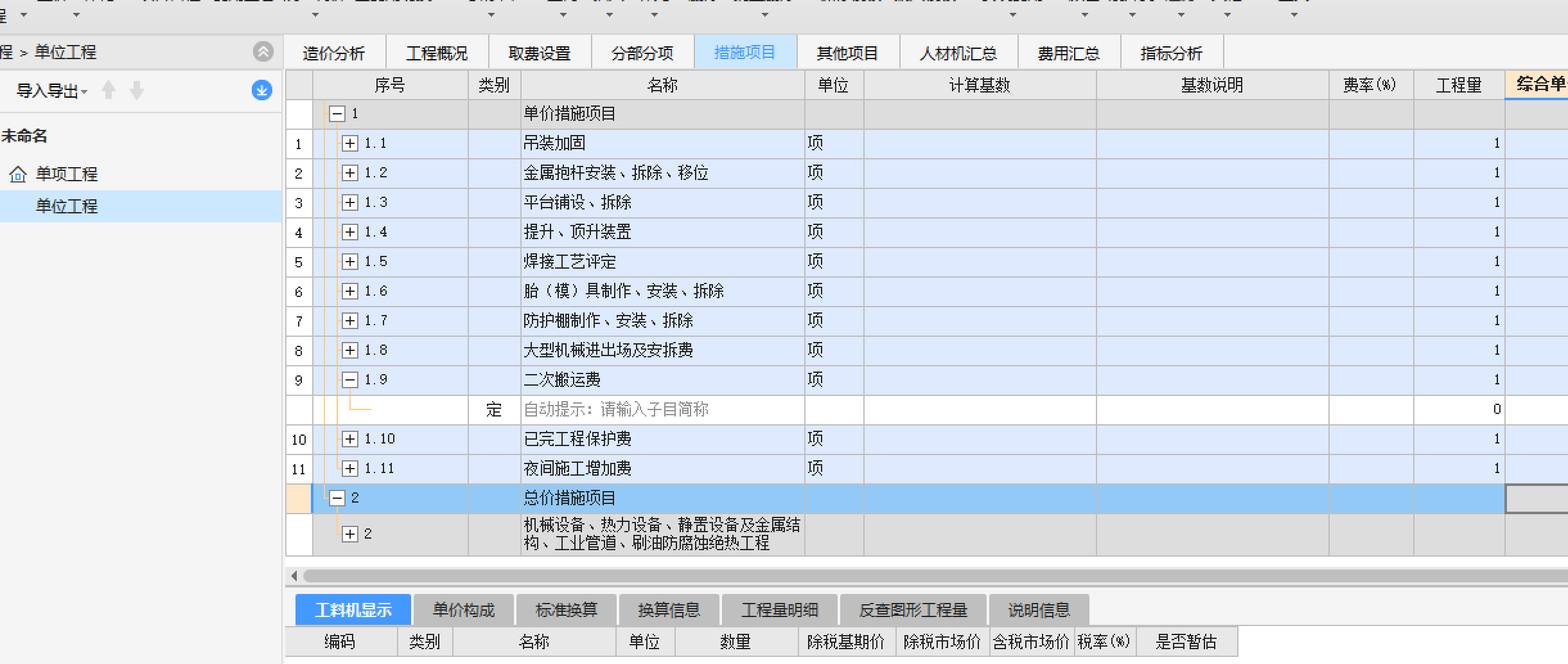Open the 指标分析 tab
Viewport: 1568px width, 664px height.
point(1172,53)
